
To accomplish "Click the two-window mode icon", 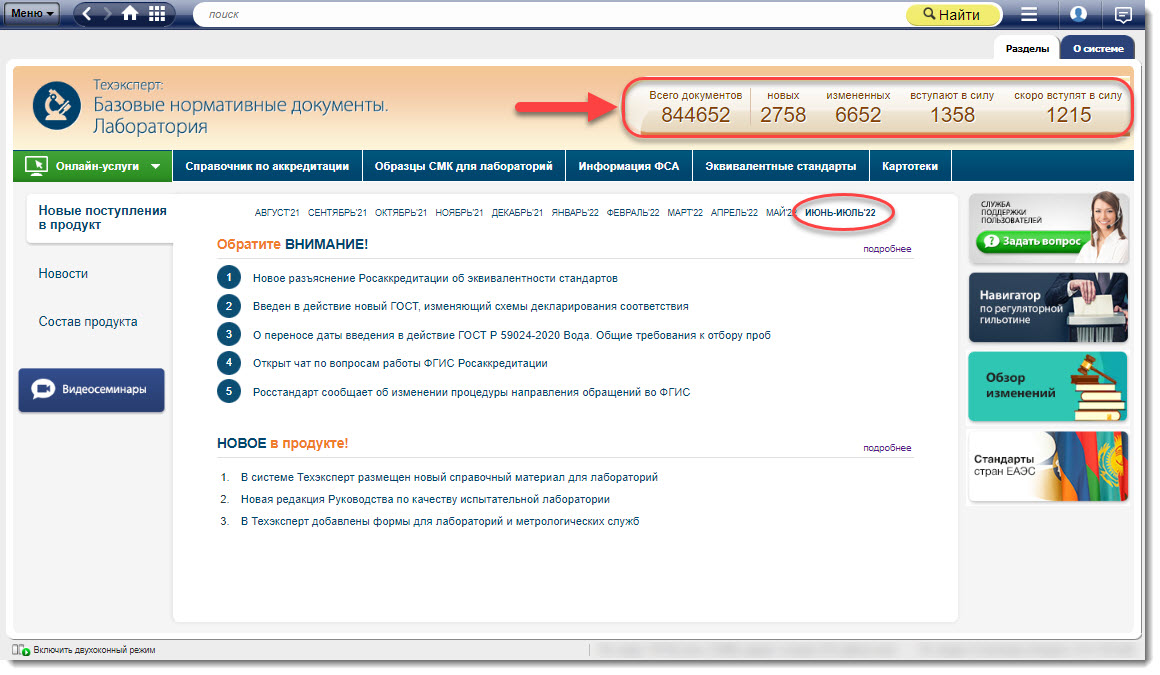I will (21, 650).
